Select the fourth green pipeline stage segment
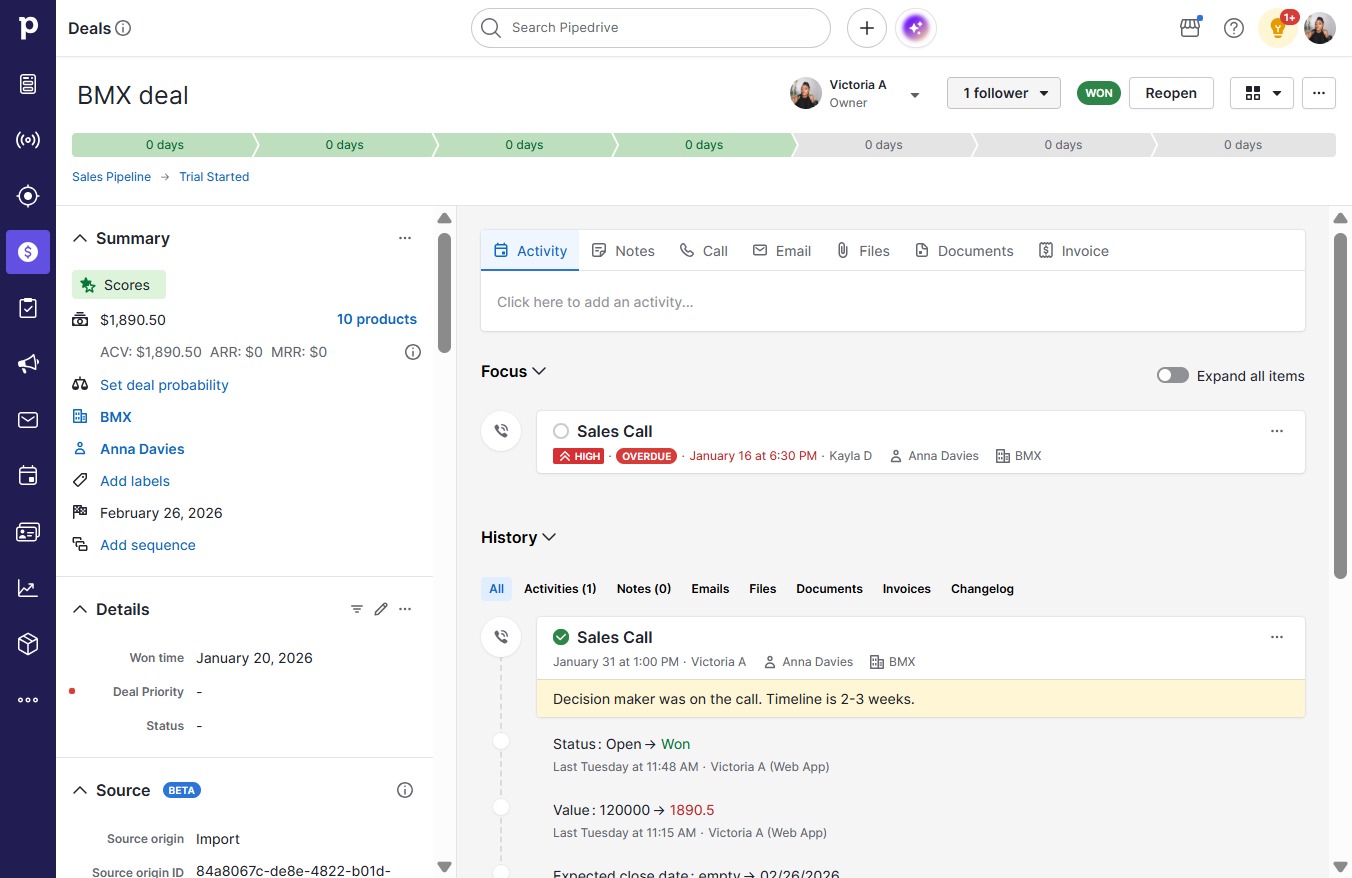The height and width of the screenshot is (878, 1352). pos(704,145)
